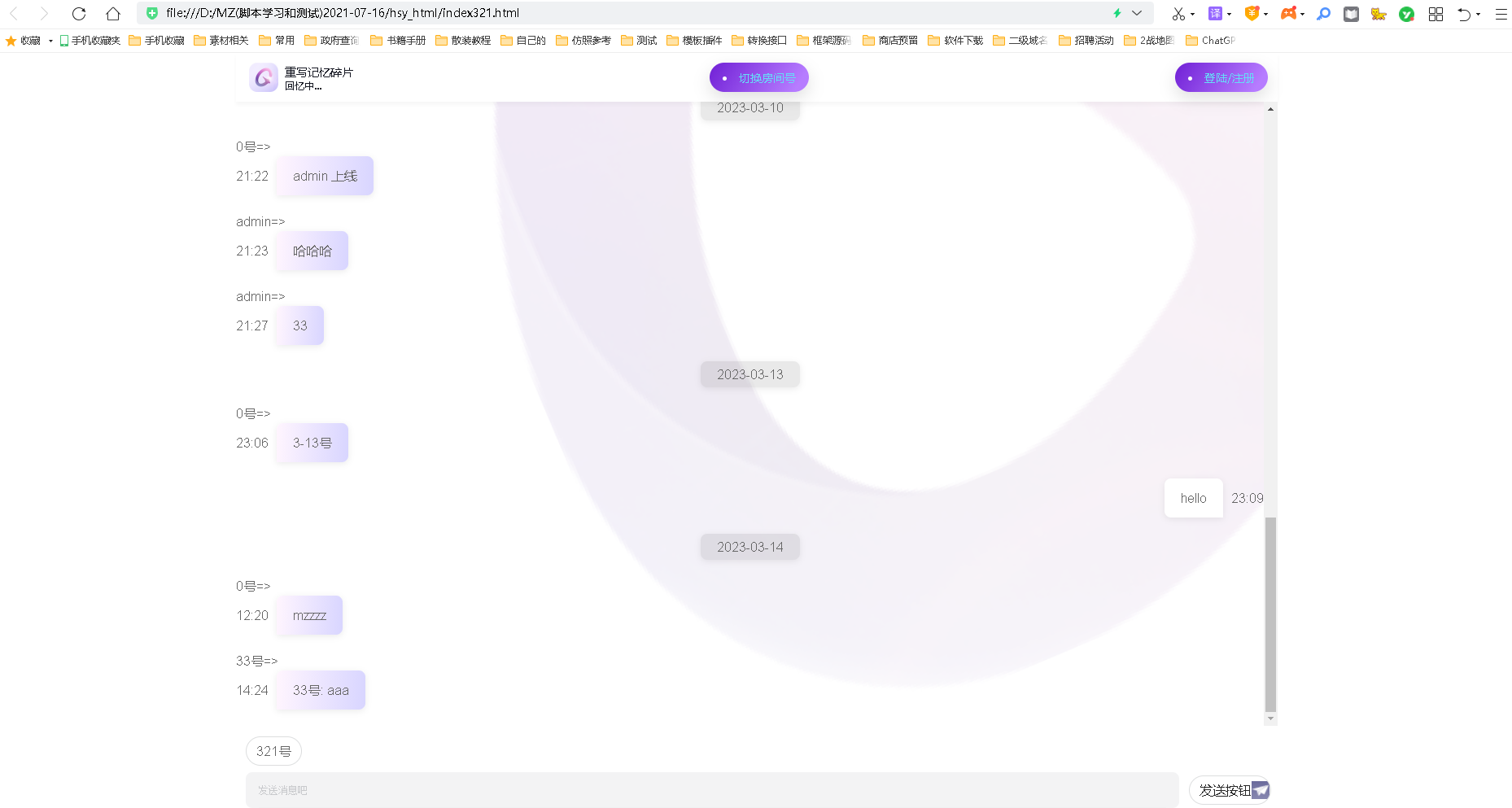
Task: Expand the translate extension dropdown arrow
Action: (x=1229, y=14)
